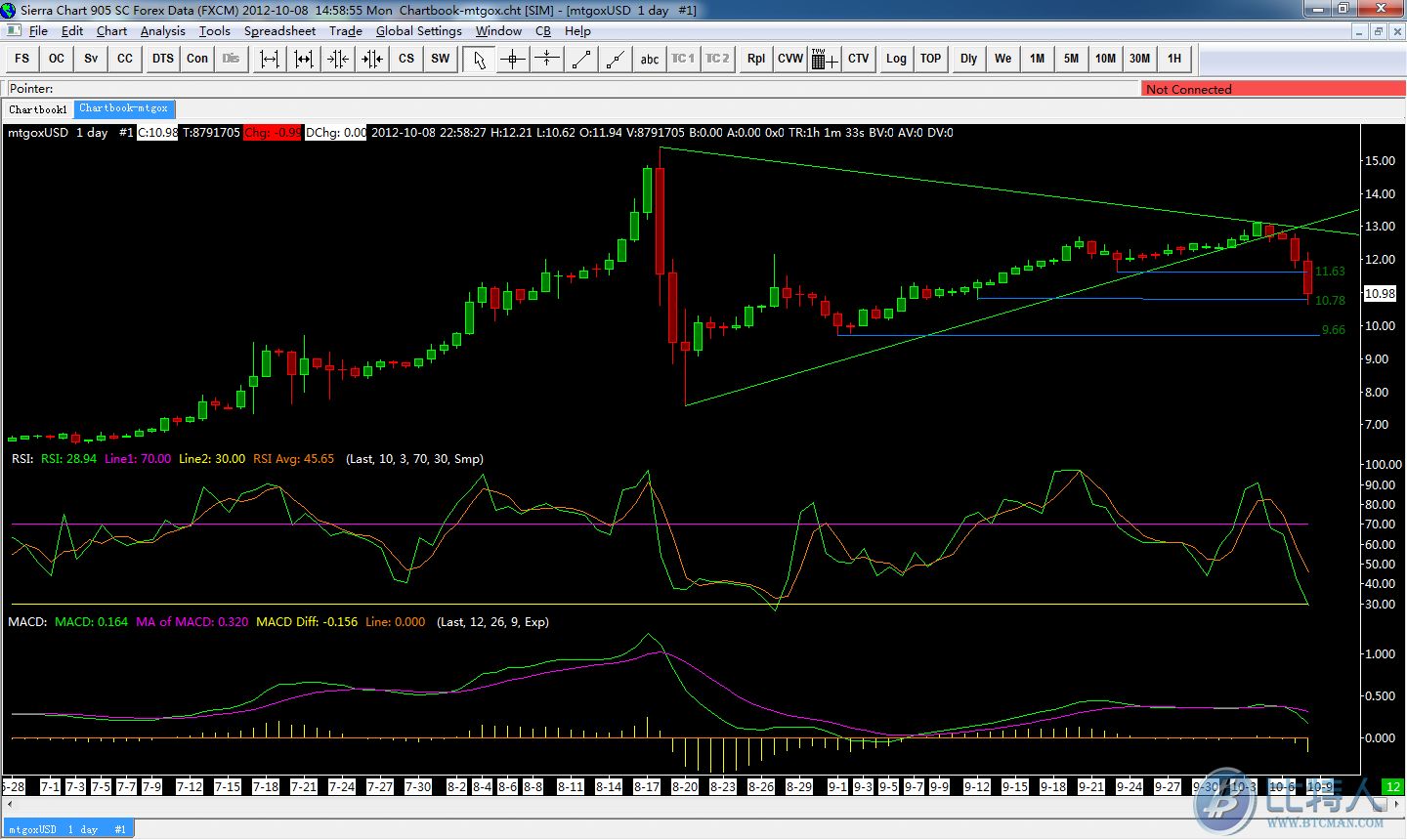Image resolution: width=1407 pixels, height=840 pixels.
Task: Select the line drawing tool
Action: (x=581, y=59)
